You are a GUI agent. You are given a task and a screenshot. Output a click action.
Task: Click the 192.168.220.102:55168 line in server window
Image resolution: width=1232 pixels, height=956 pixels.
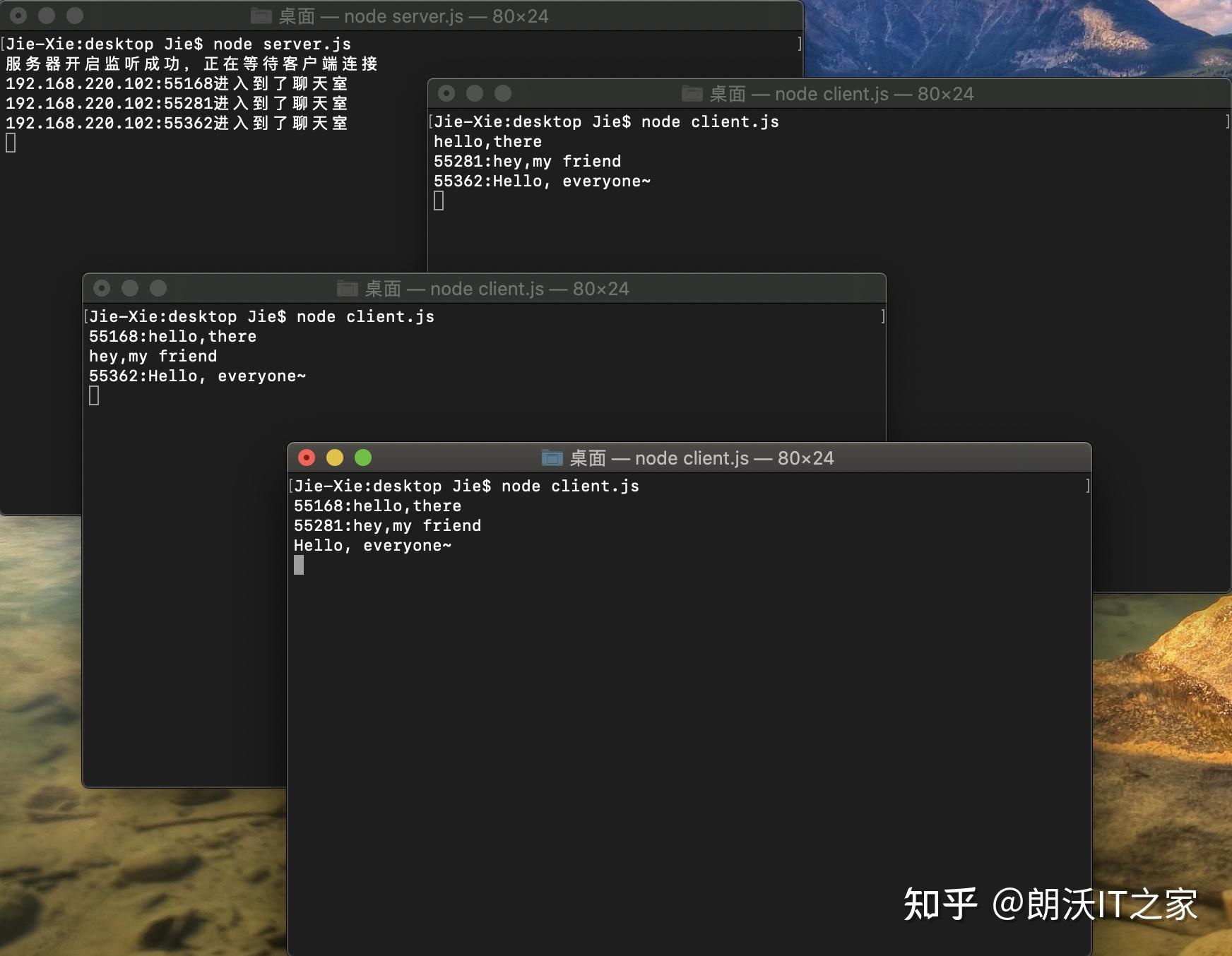click(x=177, y=83)
